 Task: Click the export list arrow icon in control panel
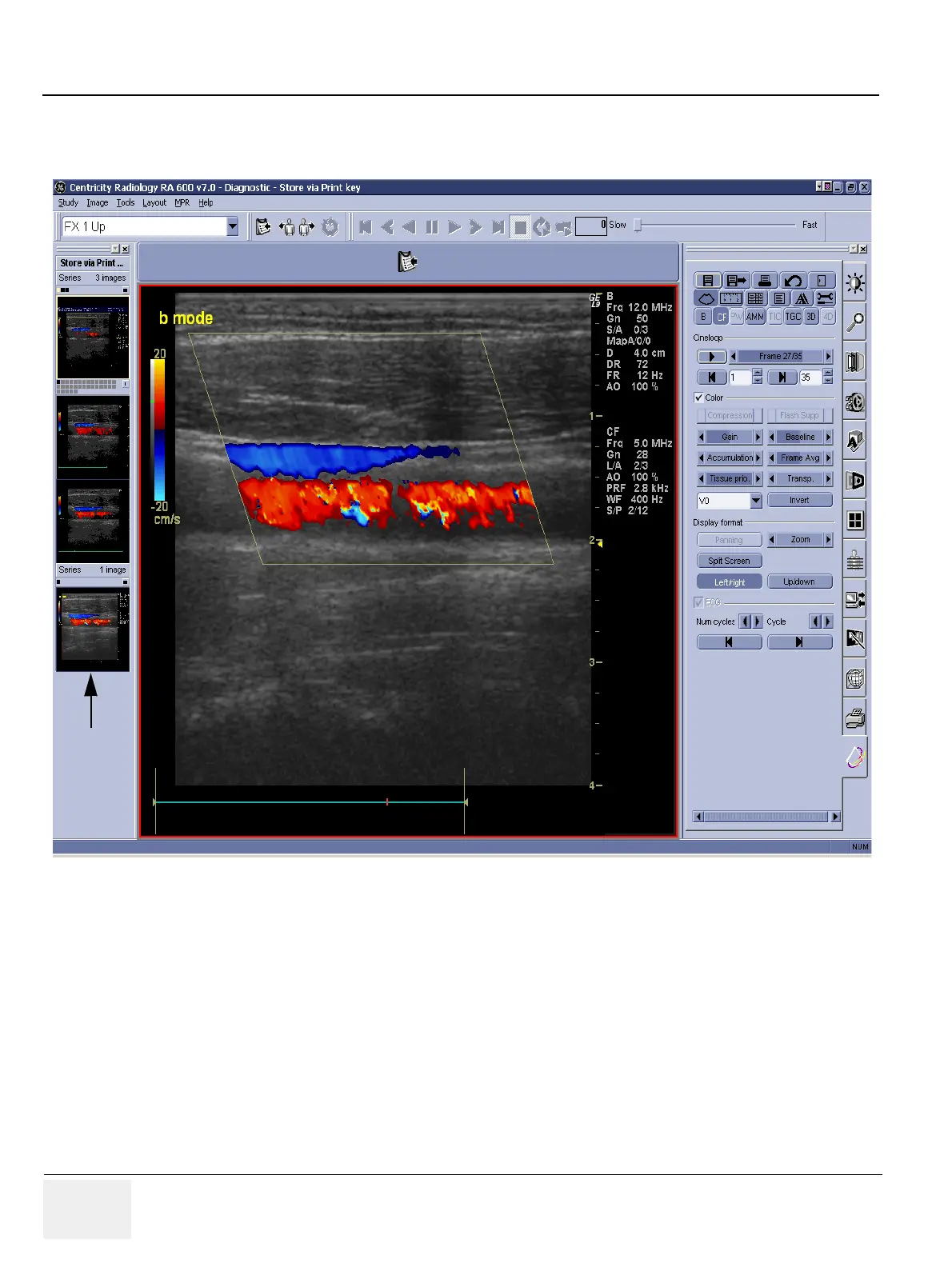pos(736,281)
